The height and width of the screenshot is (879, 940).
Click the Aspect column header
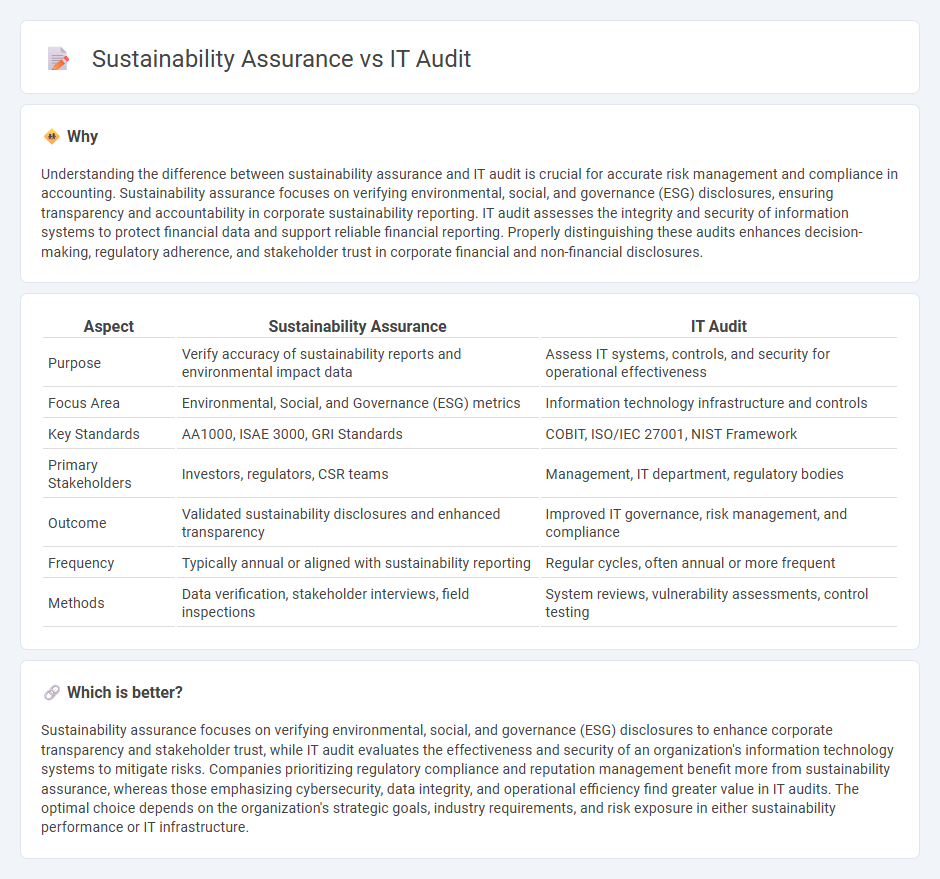109,326
